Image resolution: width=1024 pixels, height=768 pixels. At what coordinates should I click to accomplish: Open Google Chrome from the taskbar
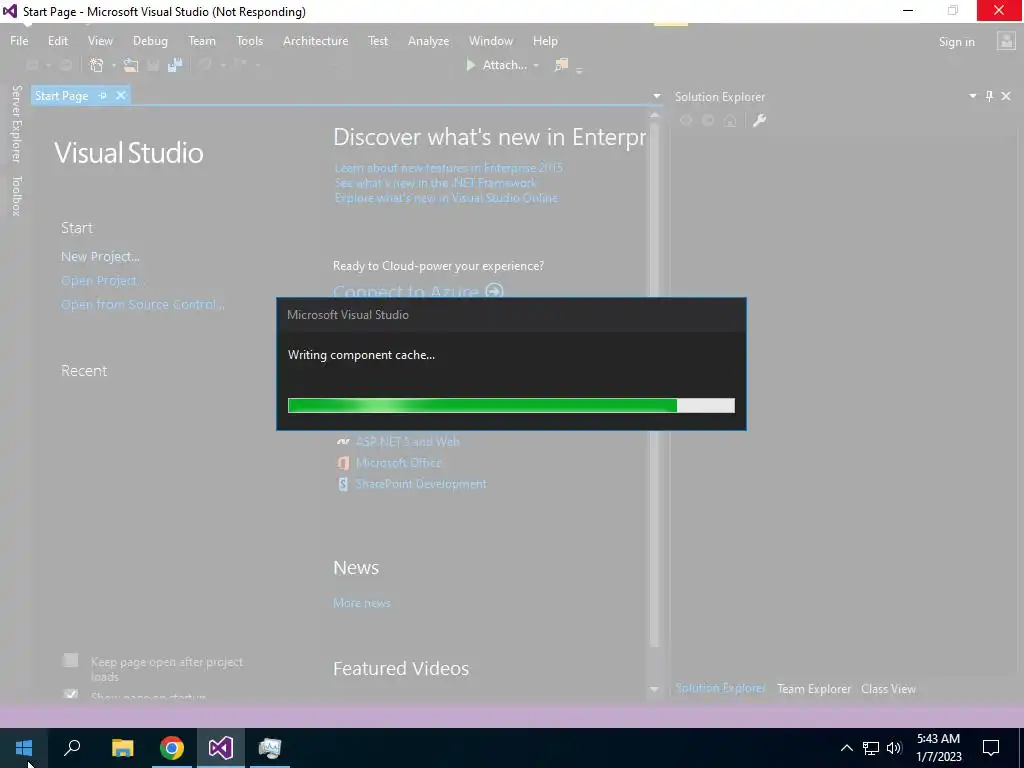tap(172, 748)
